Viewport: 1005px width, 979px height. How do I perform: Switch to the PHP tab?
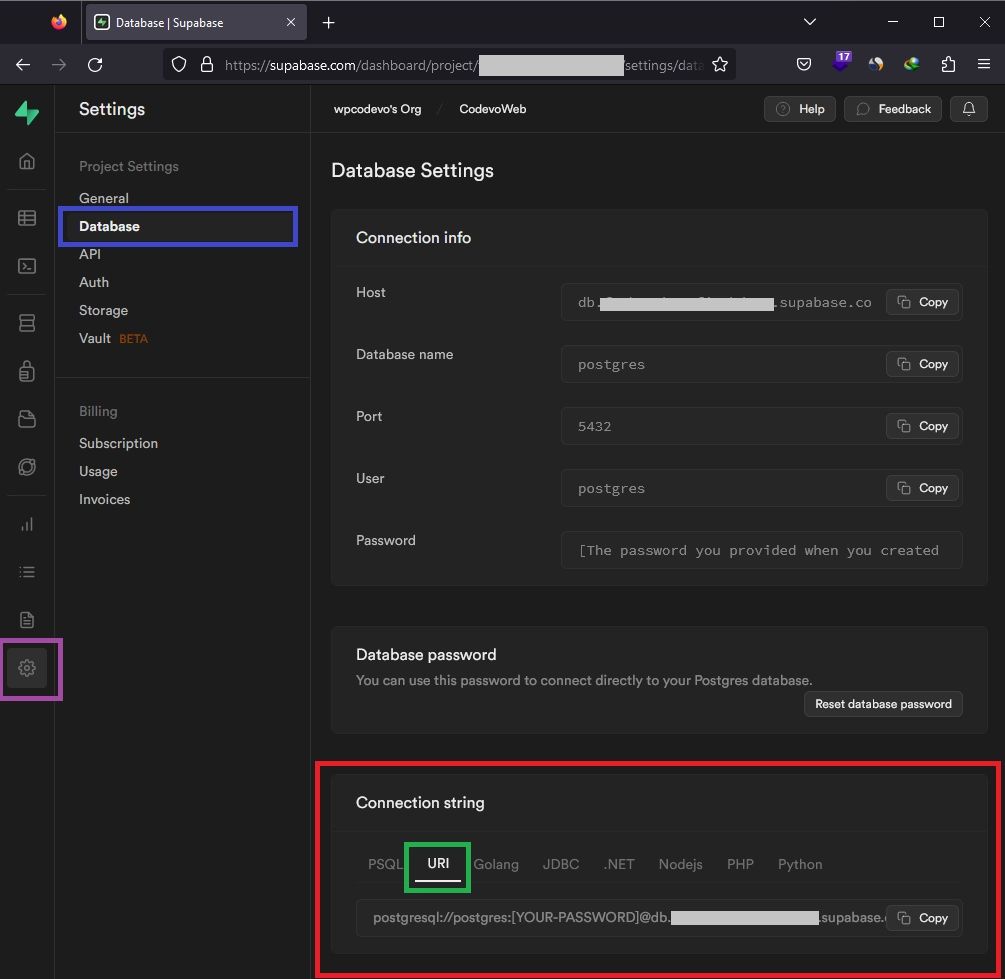(740, 864)
